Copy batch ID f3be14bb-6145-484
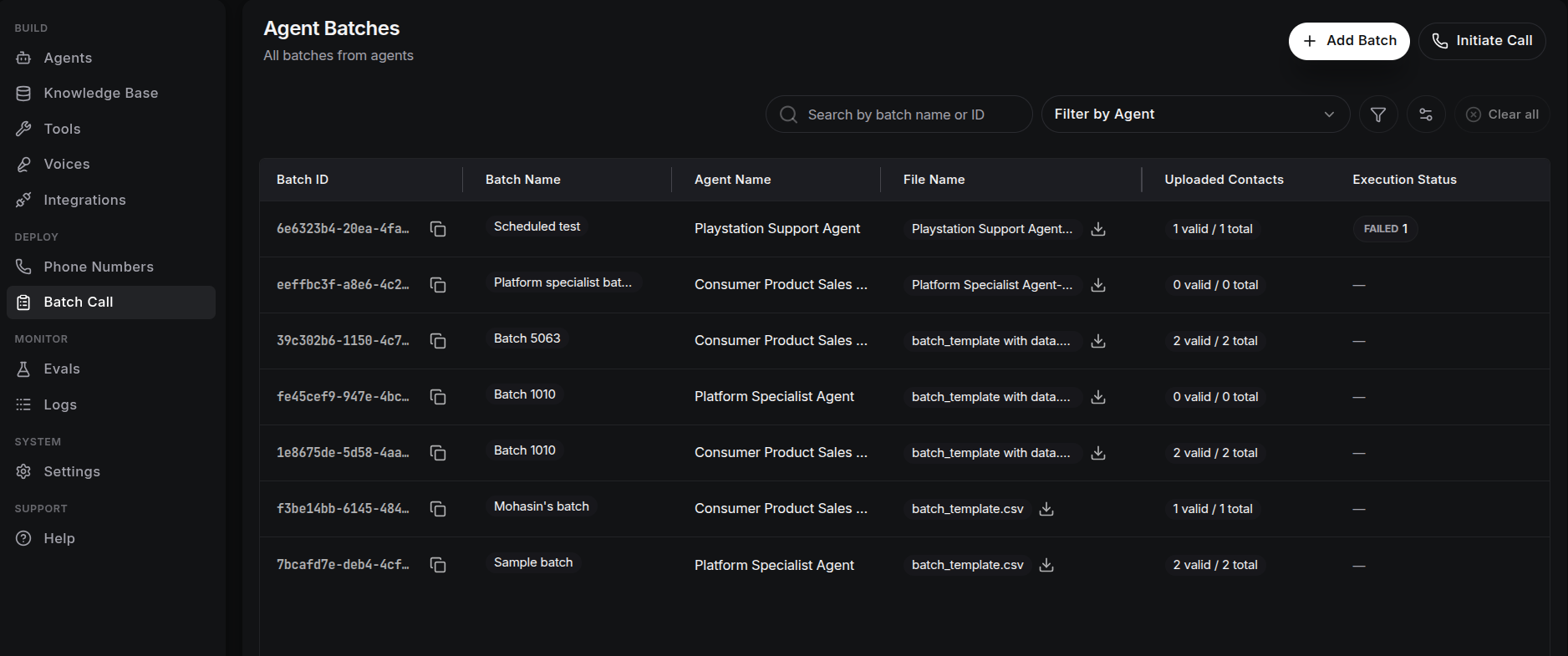The image size is (1568, 656). click(x=438, y=509)
